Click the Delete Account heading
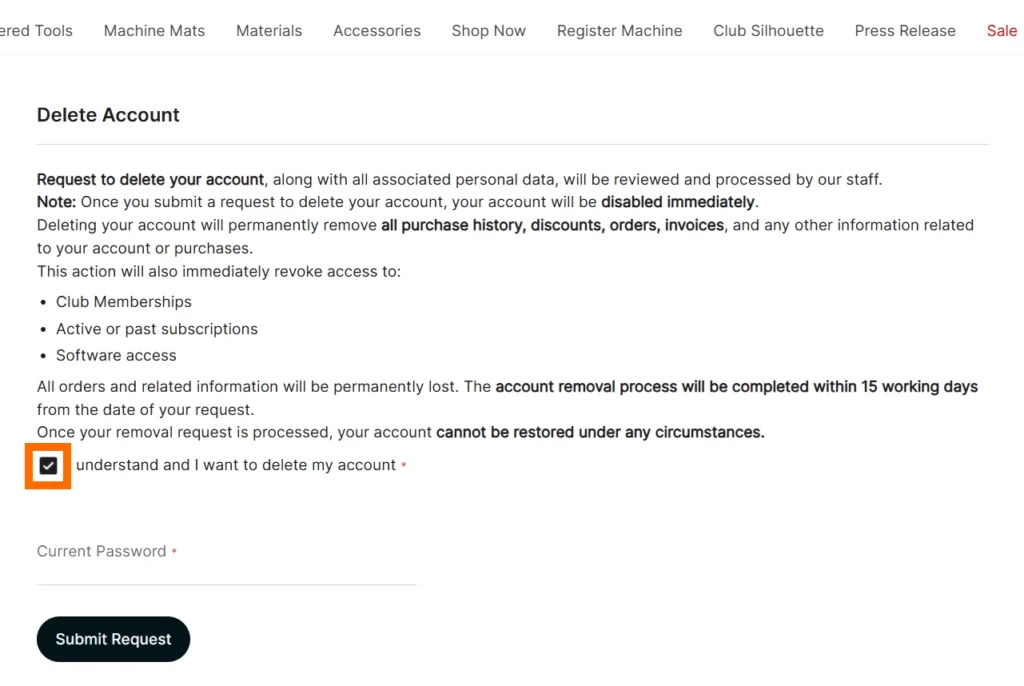 click(x=108, y=115)
